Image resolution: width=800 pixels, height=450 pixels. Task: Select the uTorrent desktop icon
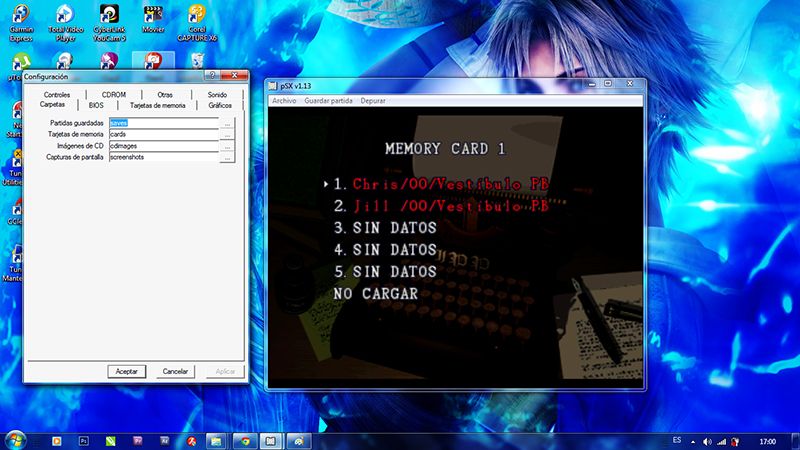point(20,62)
